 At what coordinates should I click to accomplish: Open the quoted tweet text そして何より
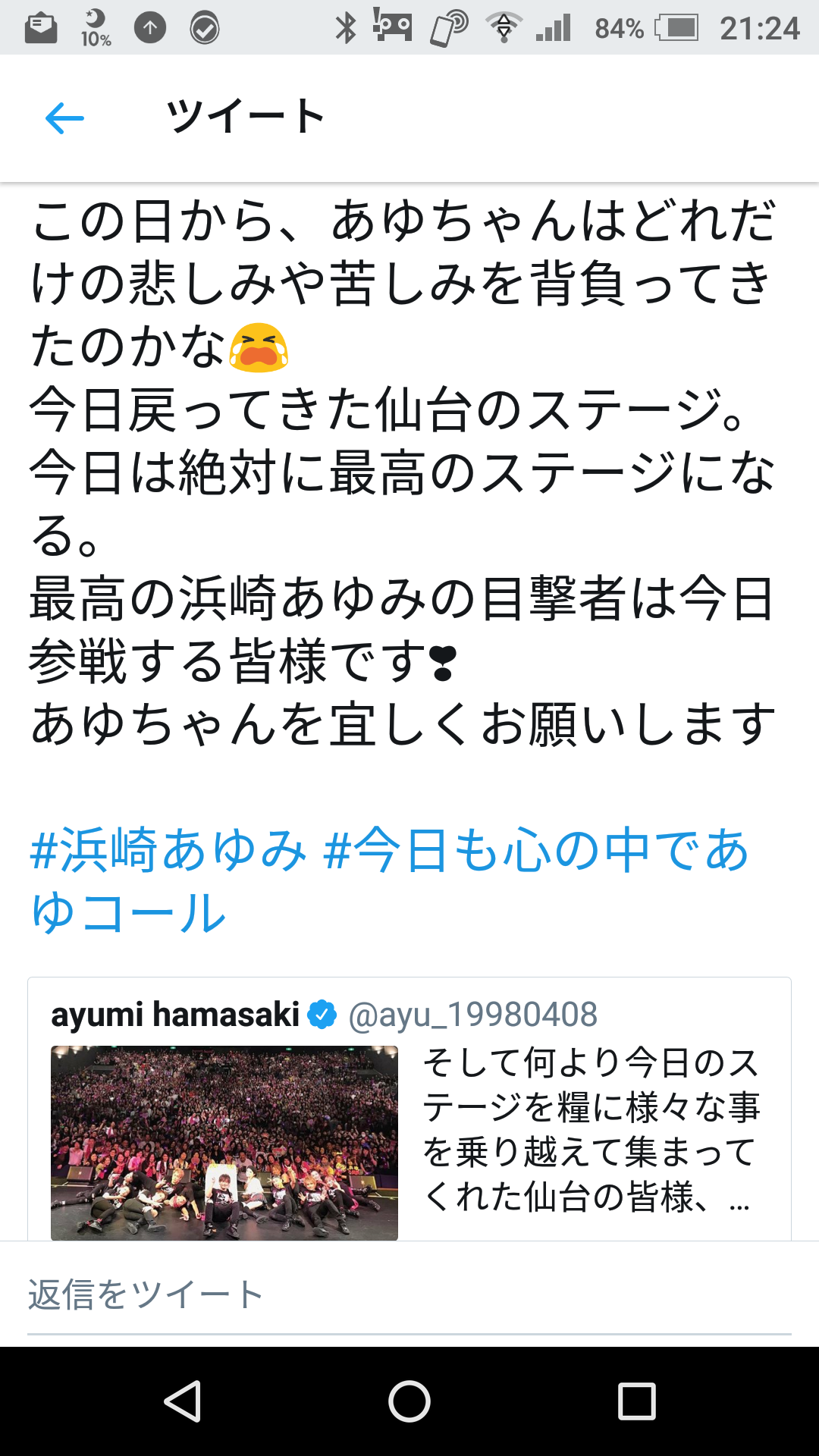click(x=589, y=1130)
